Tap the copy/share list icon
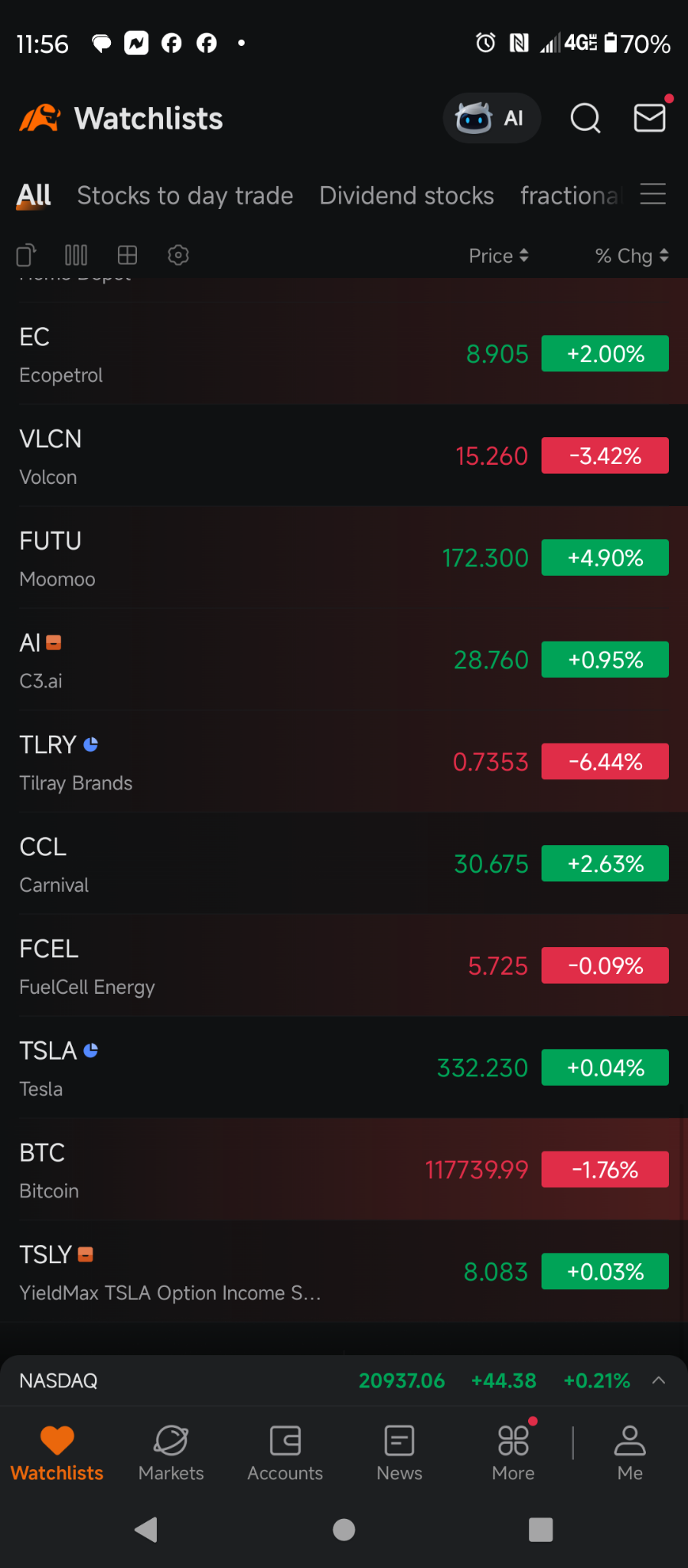Screen dimensions: 688x1568 coord(26,255)
